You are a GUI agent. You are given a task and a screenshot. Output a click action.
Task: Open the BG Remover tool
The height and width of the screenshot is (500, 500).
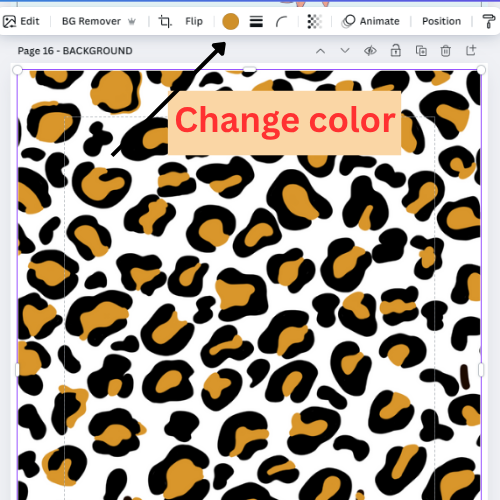click(x=99, y=21)
